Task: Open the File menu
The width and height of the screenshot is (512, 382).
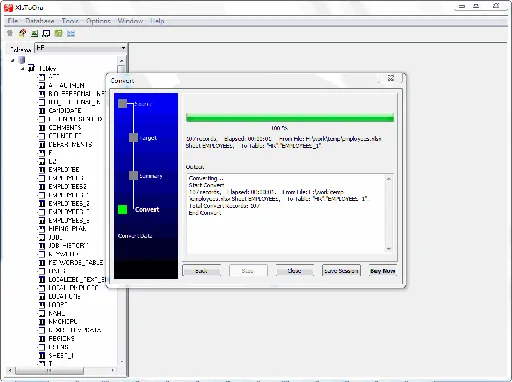Action: point(12,21)
